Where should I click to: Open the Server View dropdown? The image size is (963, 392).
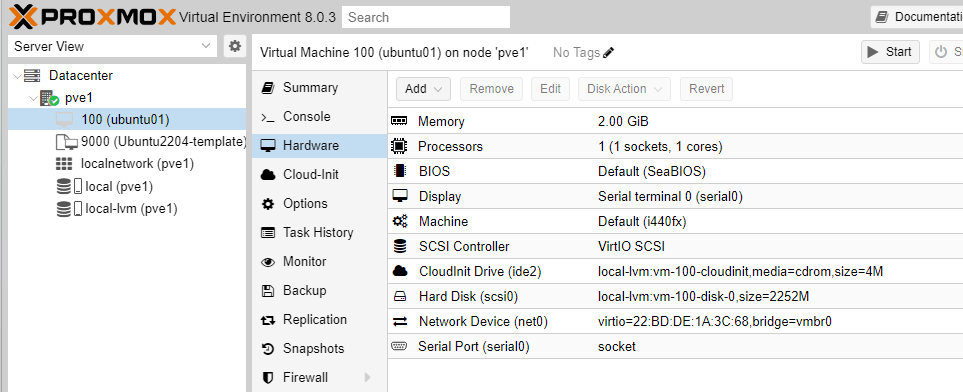tap(112, 46)
